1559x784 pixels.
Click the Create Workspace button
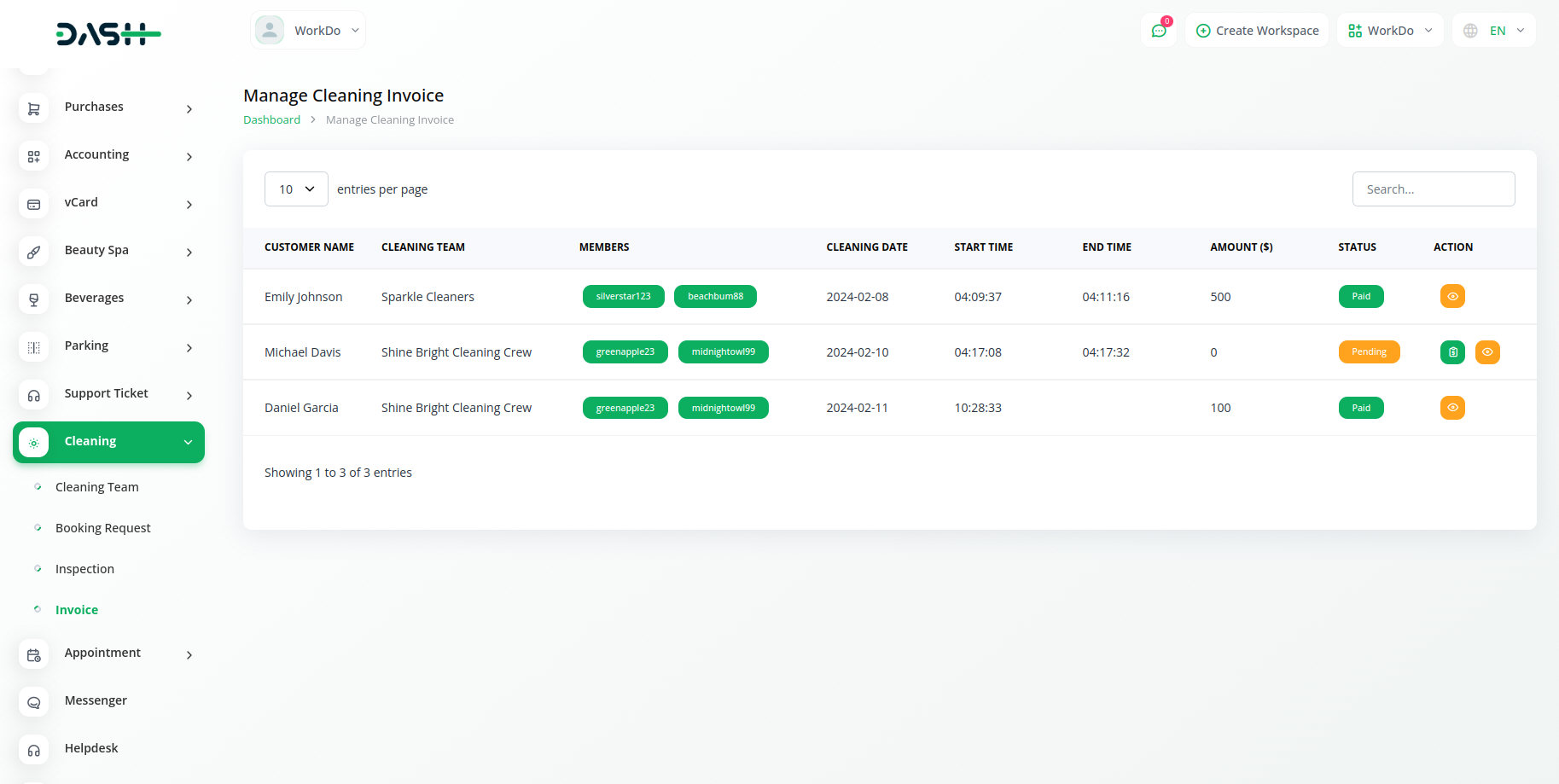(1257, 31)
